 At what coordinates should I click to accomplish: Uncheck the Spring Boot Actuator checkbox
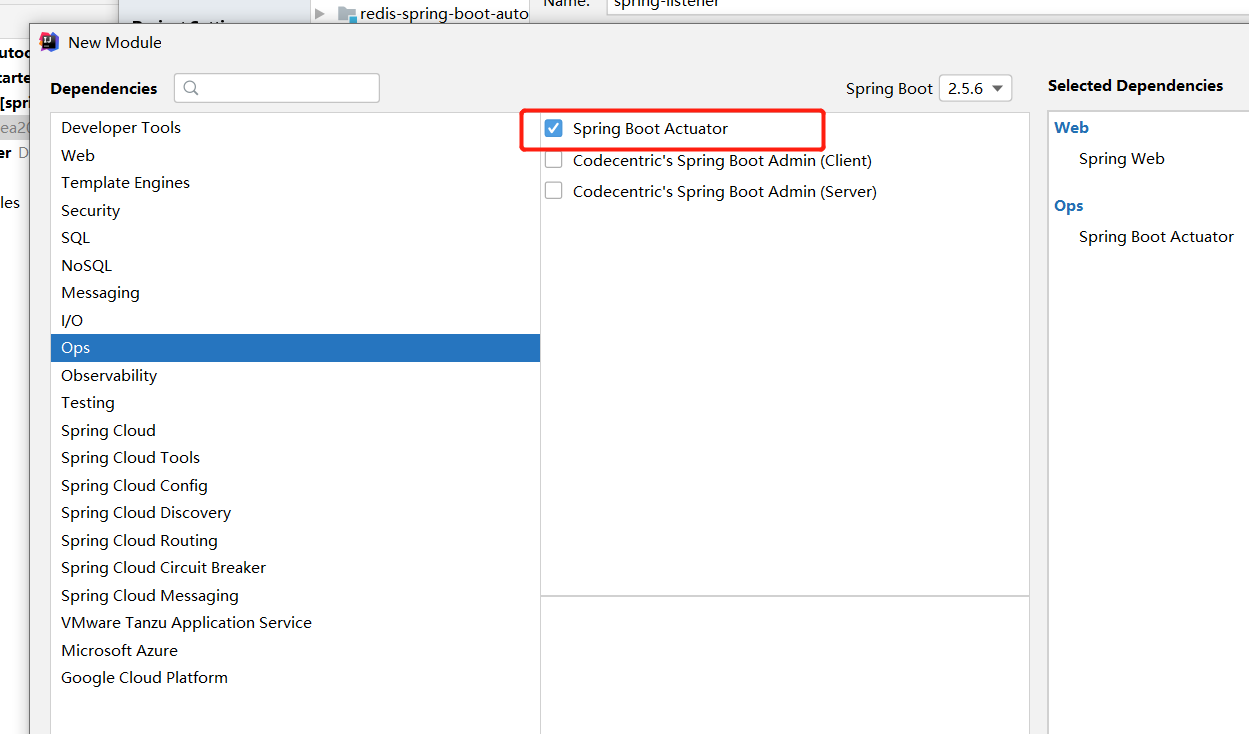click(x=553, y=128)
